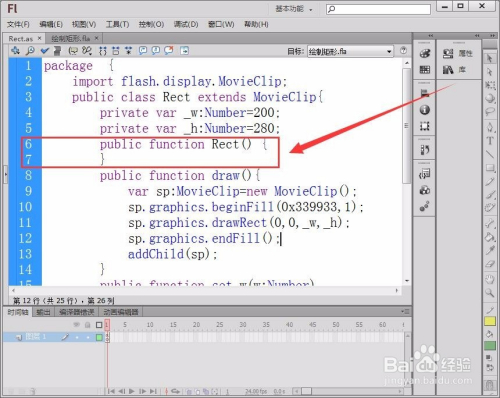Screen dimensions: 500x398
Task: Open the Swatches grid panel icon
Action: [x=424, y=70]
